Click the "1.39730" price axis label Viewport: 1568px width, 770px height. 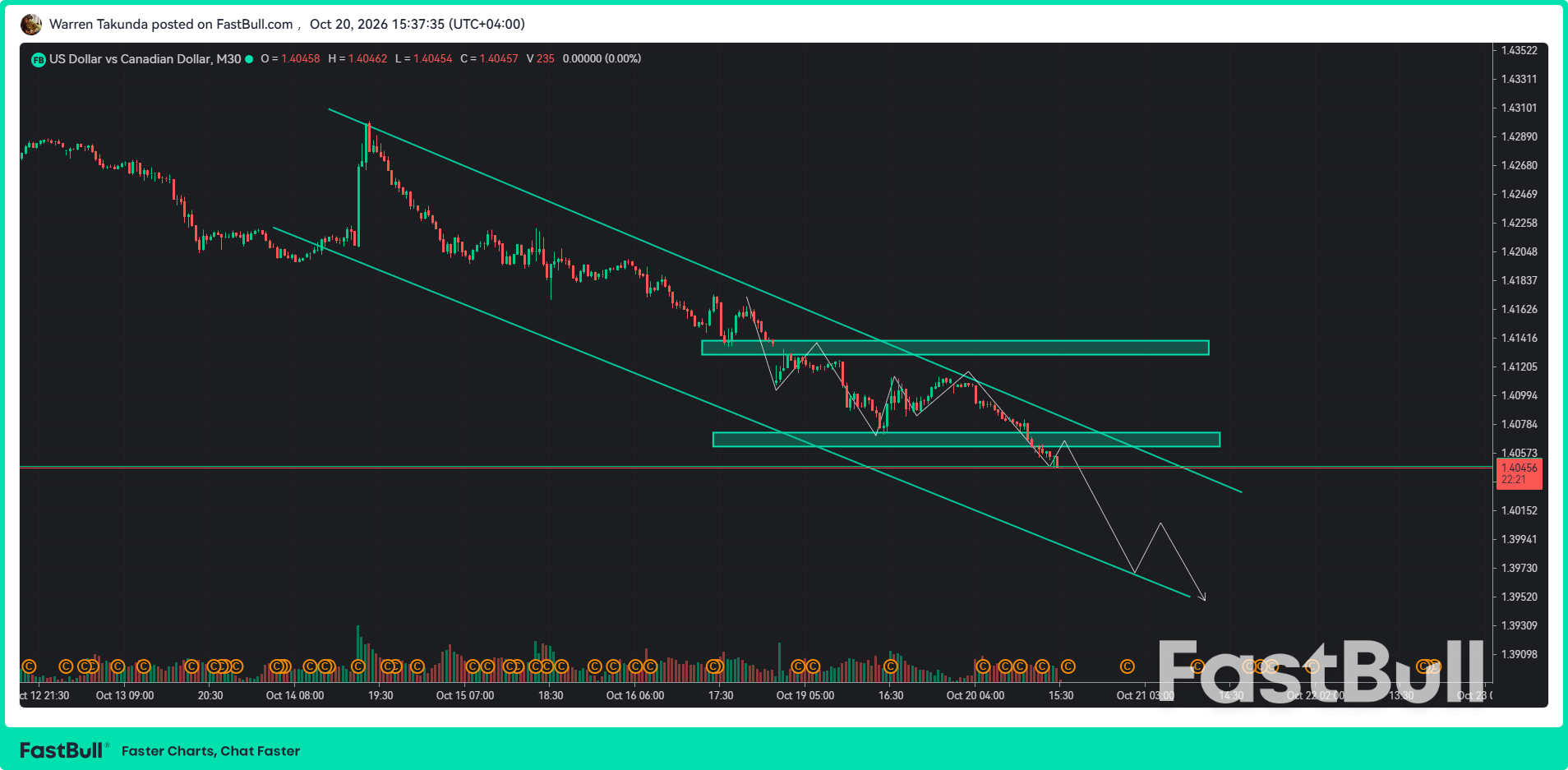coord(1519,569)
